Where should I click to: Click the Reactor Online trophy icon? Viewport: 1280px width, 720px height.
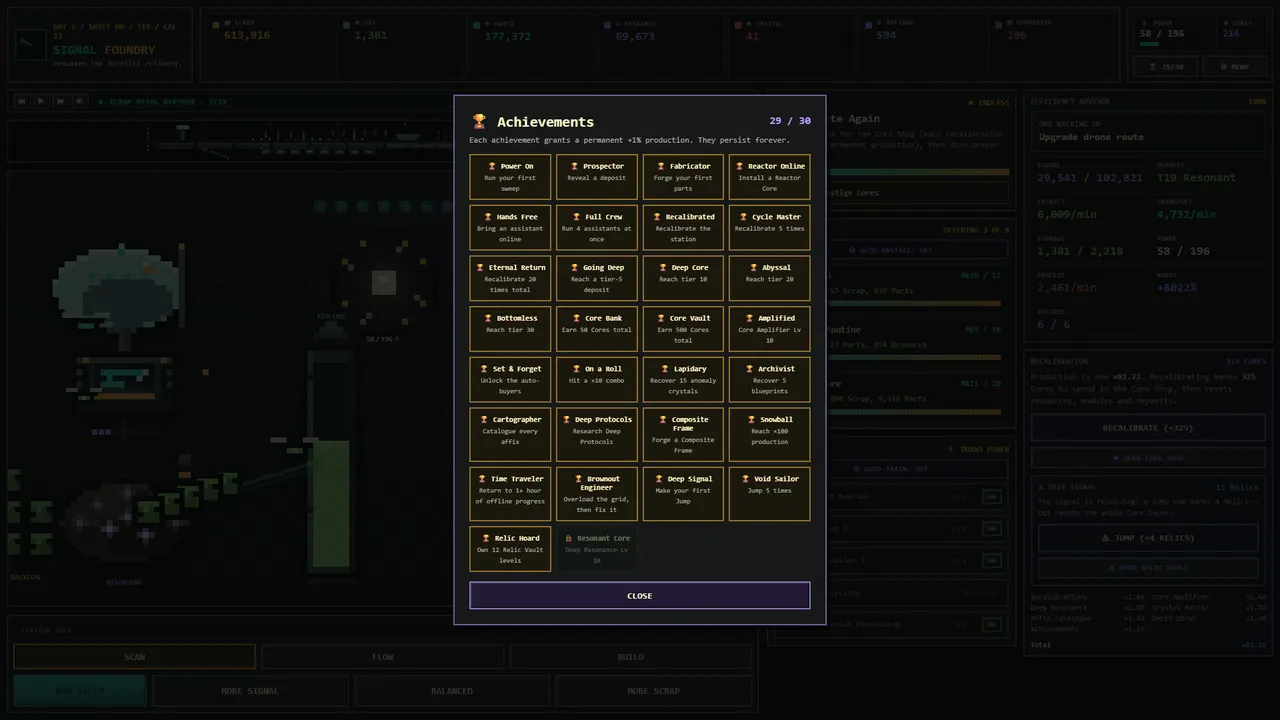tap(740, 166)
